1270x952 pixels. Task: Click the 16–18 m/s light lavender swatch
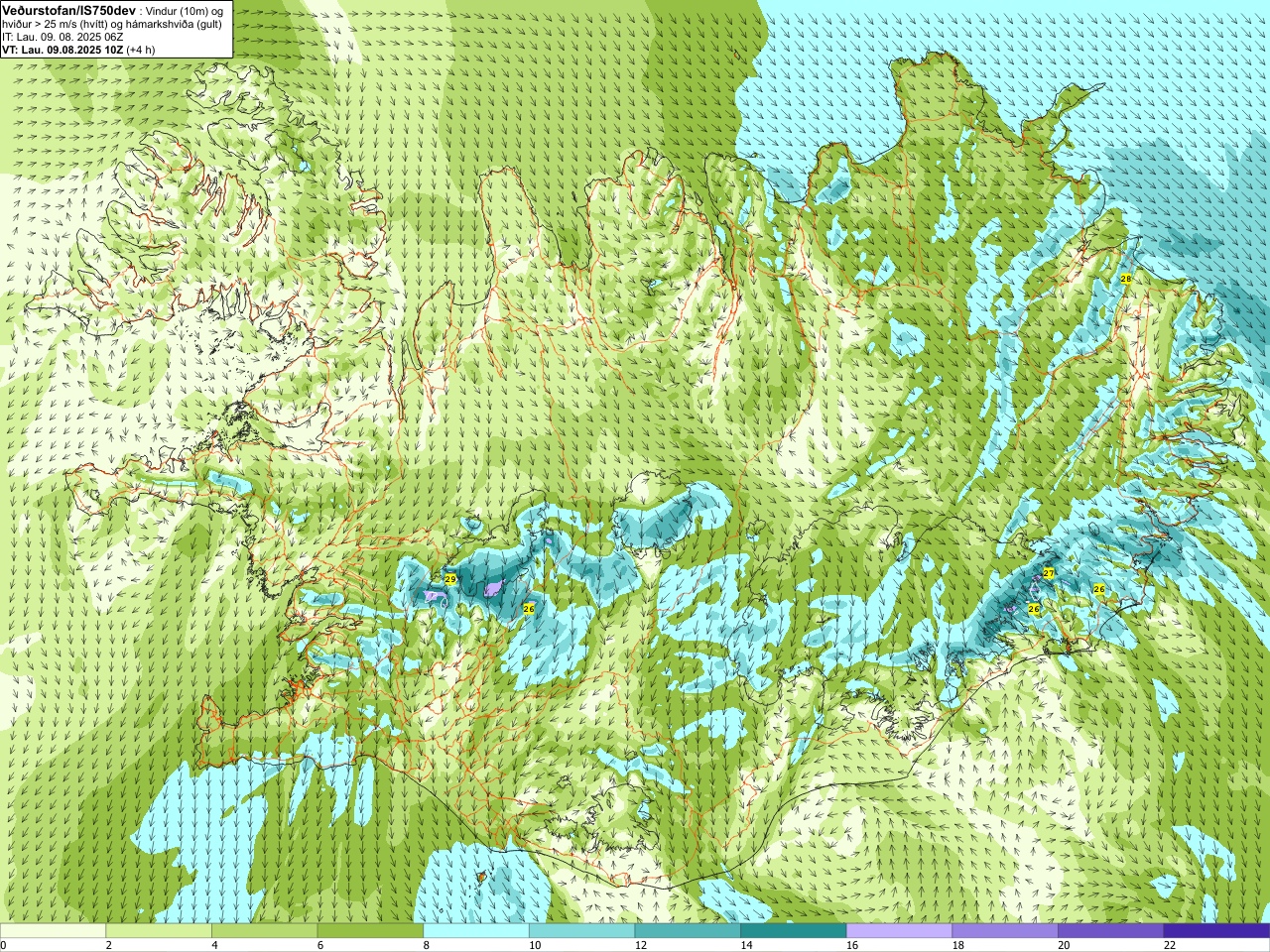click(x=899, y=930)
